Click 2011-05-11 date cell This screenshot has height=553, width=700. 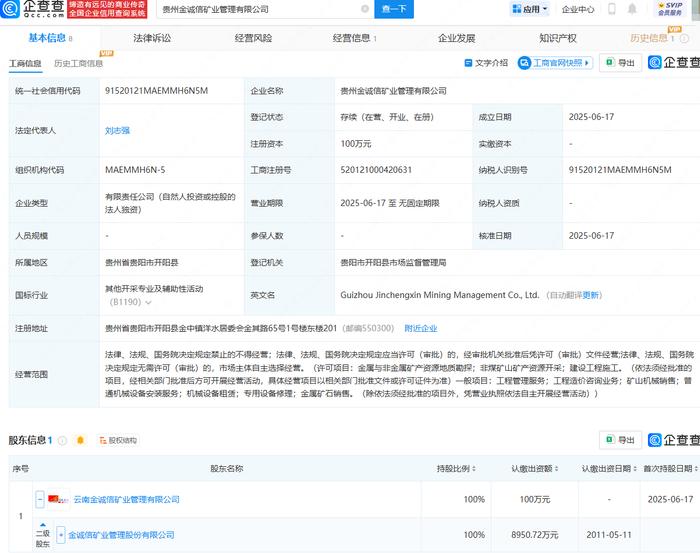609,535
